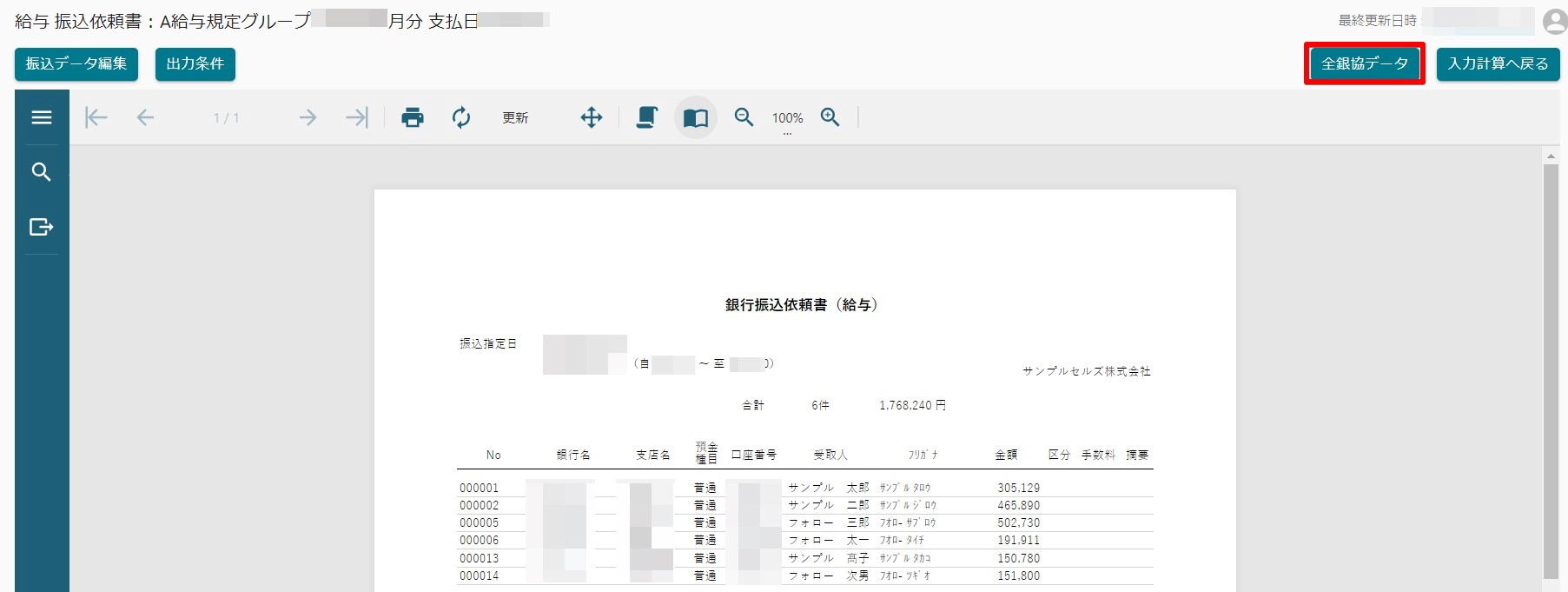Image resolution: width=1568 pixels, height=592 pixels.
Task: Click the export icon in sidebar
Action: (42, 227)
